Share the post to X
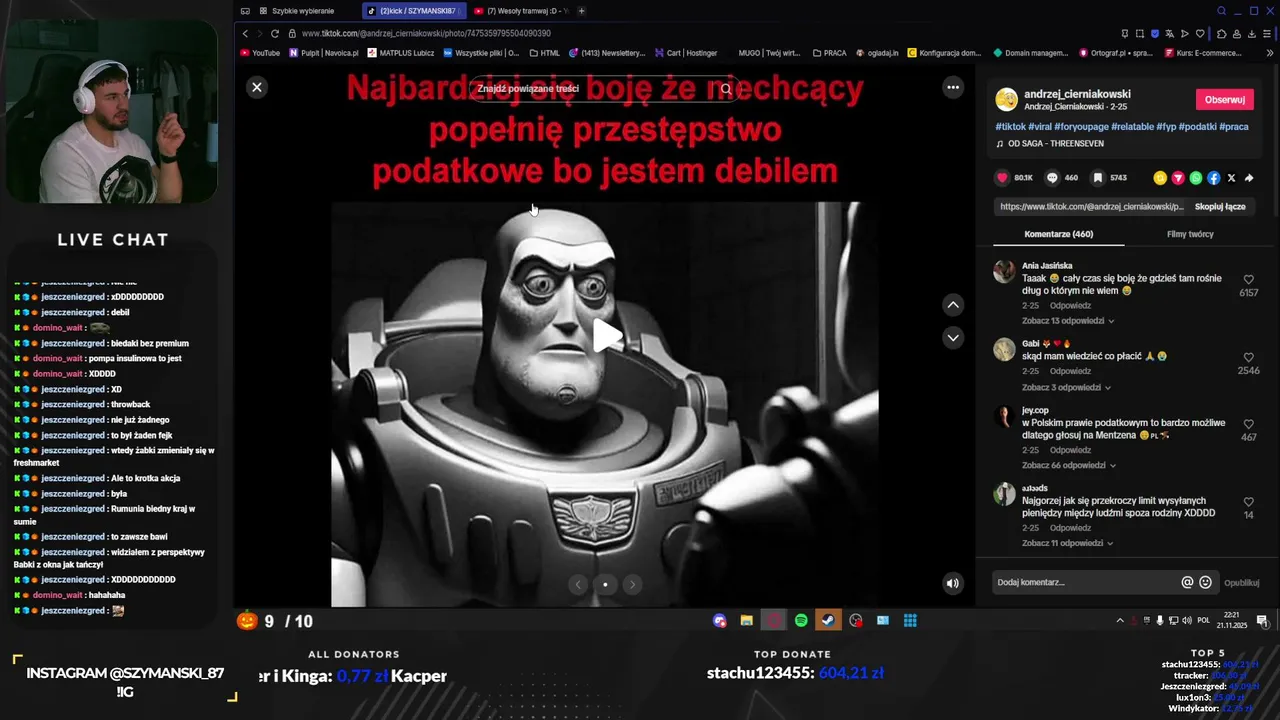Image resolution: width=1280 pixels, height=720 pixels. point(1231,178)
